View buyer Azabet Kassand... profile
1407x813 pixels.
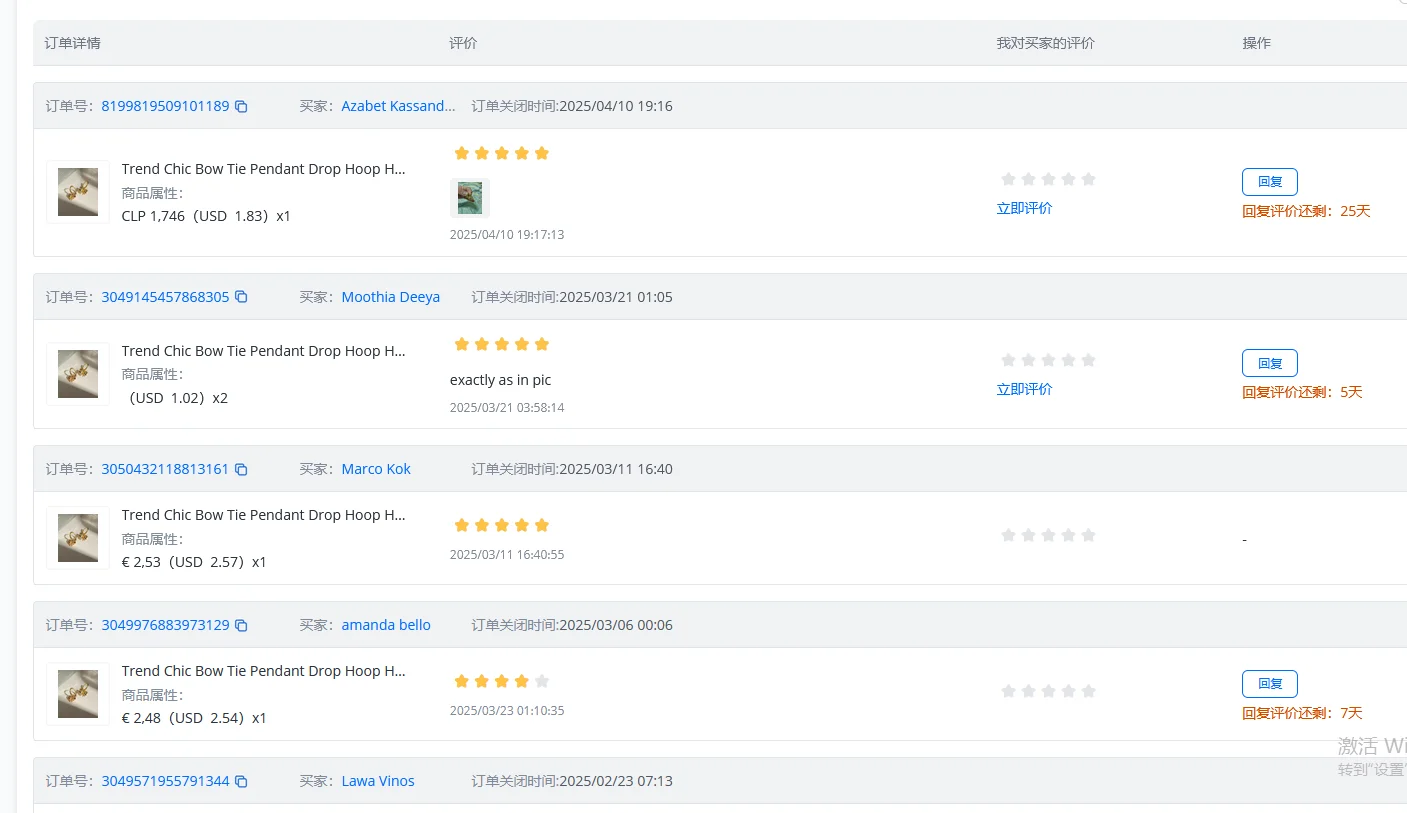click(x=398, y=106)
